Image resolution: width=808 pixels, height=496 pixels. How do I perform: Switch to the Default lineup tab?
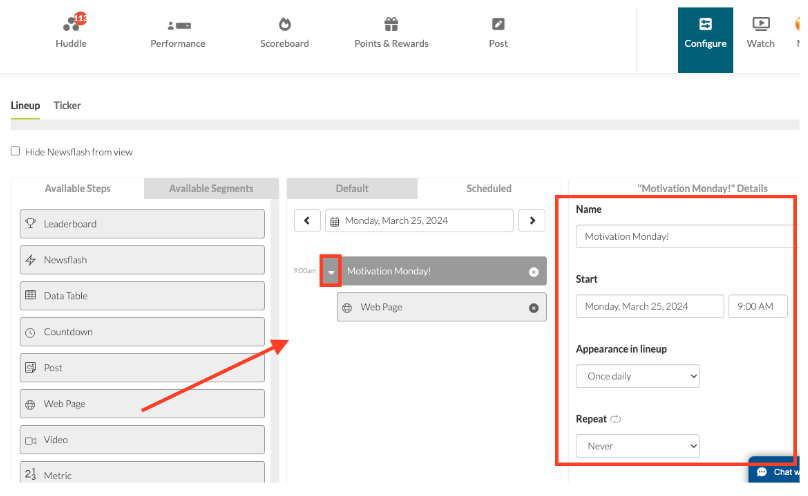(352, 189)
